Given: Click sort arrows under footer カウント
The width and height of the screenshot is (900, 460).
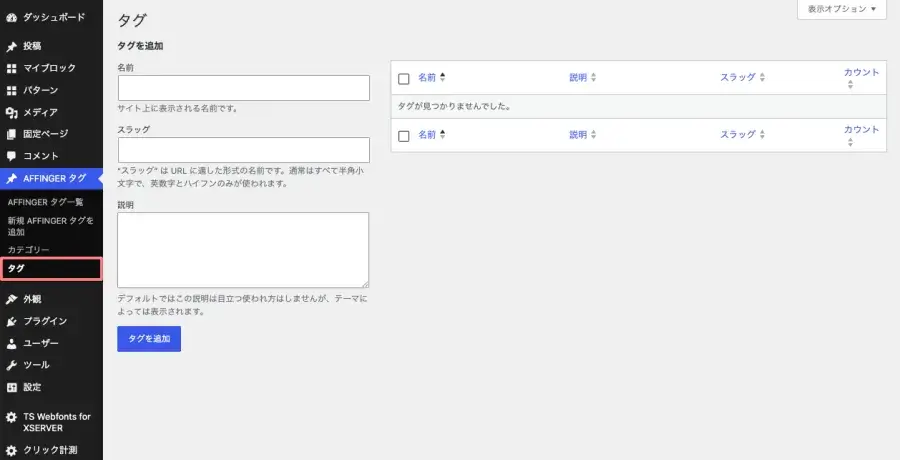Looking at the screenshot, I should (850, 142).
